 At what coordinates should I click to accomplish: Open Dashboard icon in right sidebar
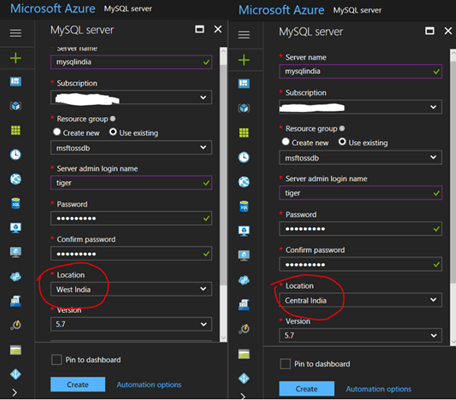click(244, 83)
